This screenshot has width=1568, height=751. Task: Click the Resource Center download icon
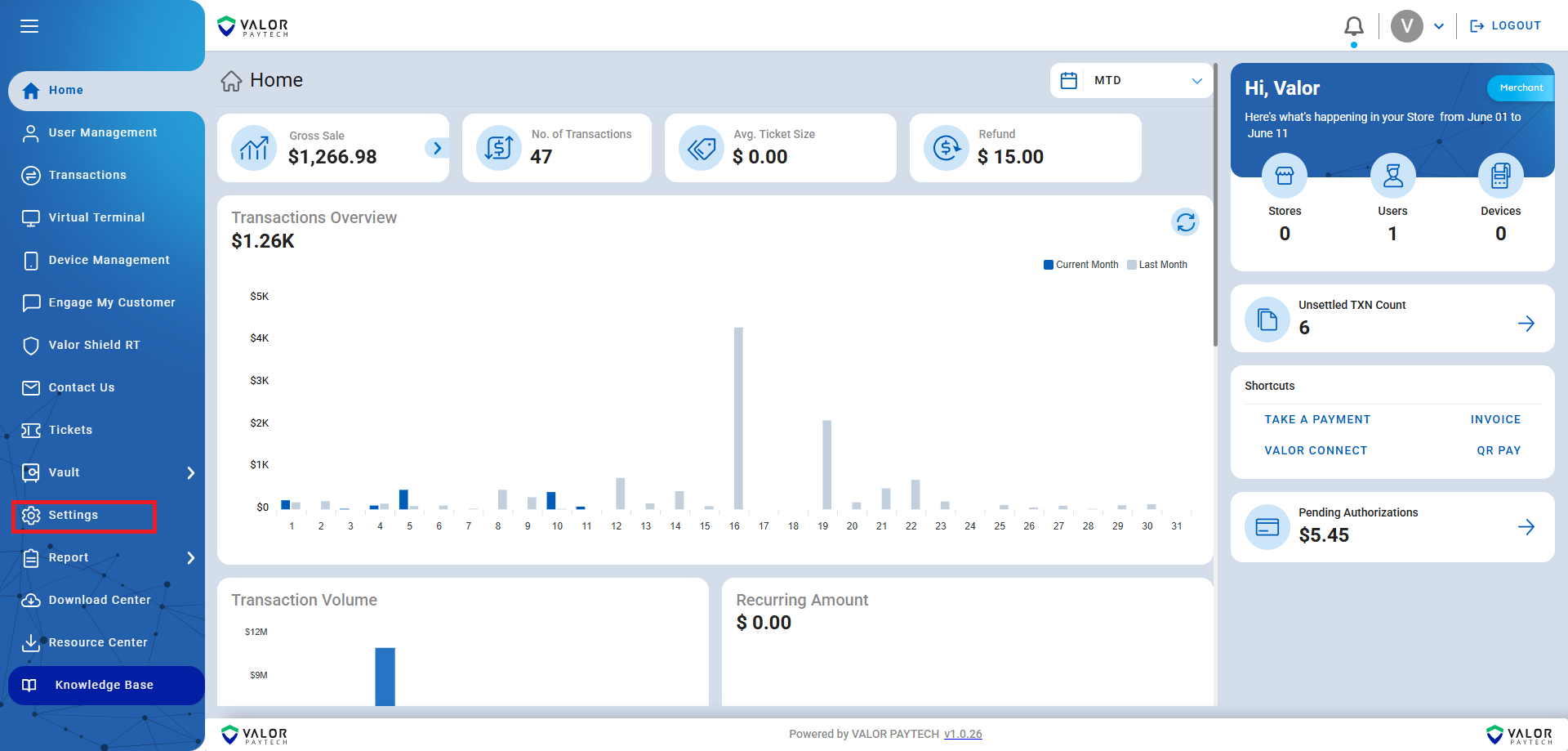[x=31, y=643]
